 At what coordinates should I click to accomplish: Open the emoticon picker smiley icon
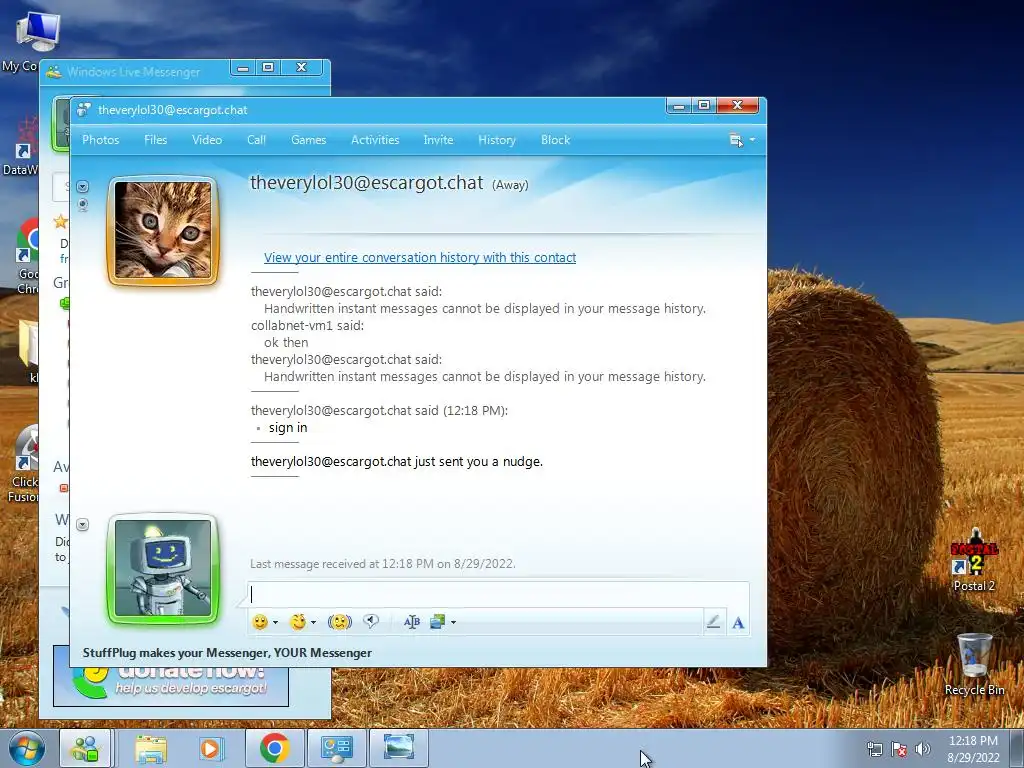tap(260, 622)
